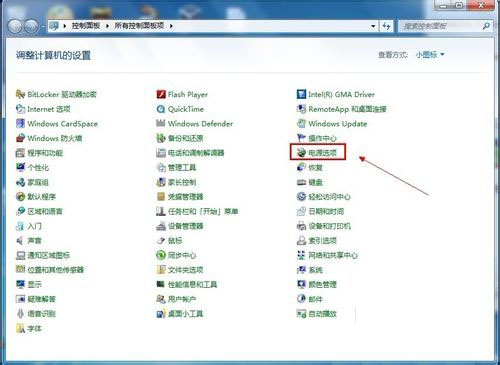Click the Windows Defender icon
Screen dimensions: 500x365
pyautogui.click(x=161, y=124)
